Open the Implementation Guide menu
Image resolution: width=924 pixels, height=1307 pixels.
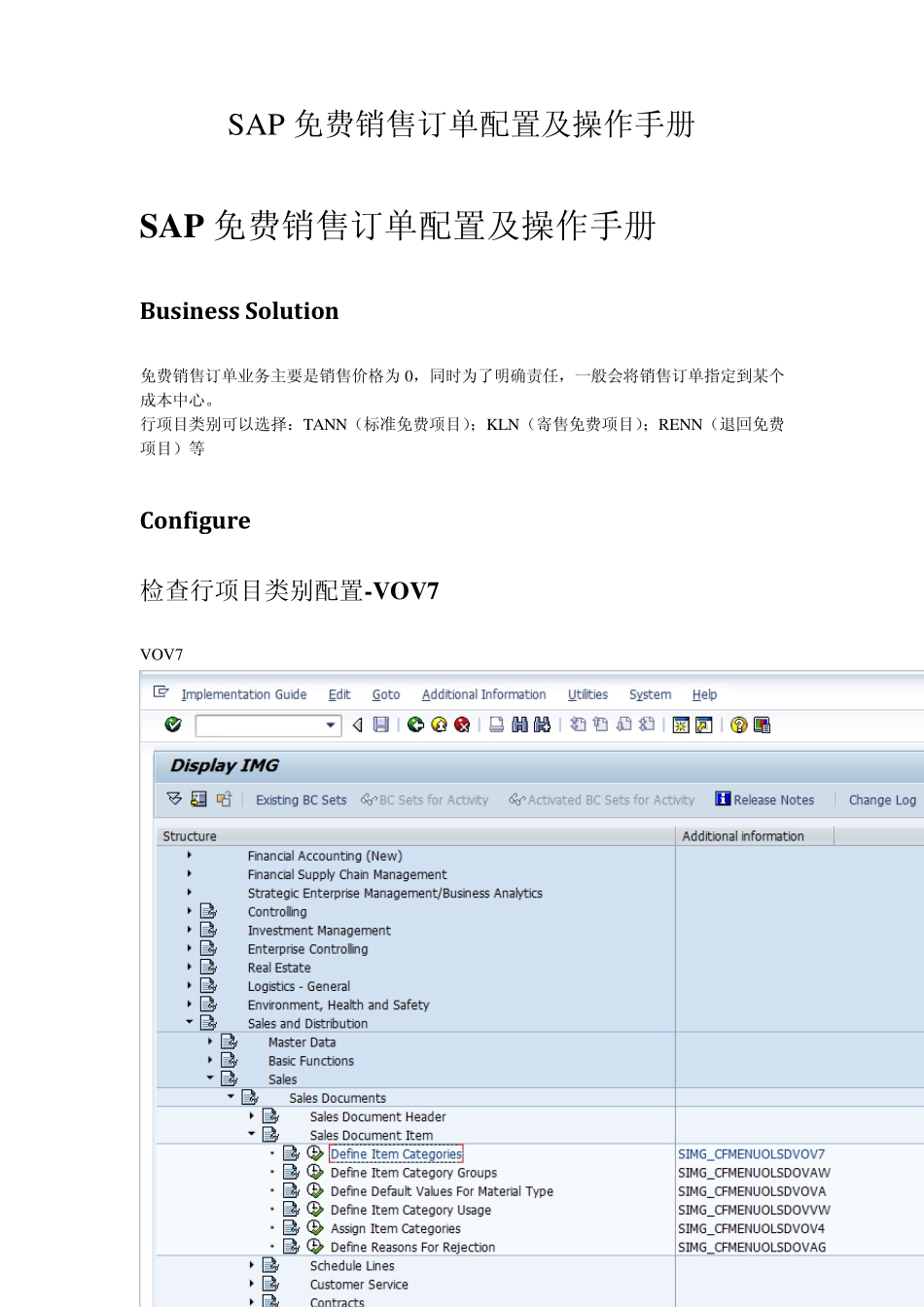(243, 694)
